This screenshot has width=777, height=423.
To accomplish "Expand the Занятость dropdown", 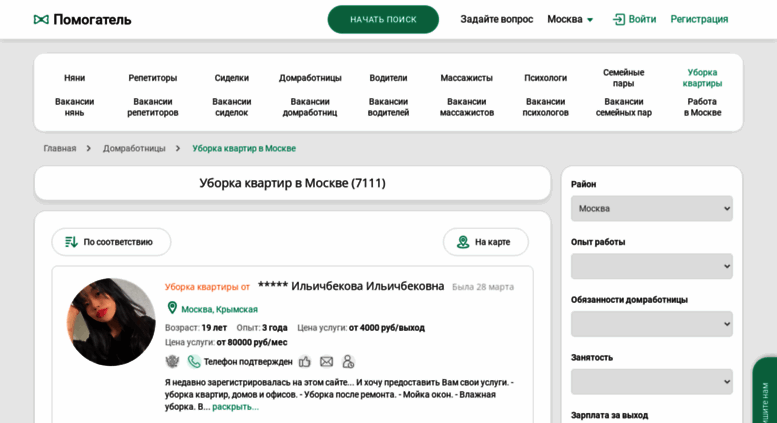I will (652, 381).
